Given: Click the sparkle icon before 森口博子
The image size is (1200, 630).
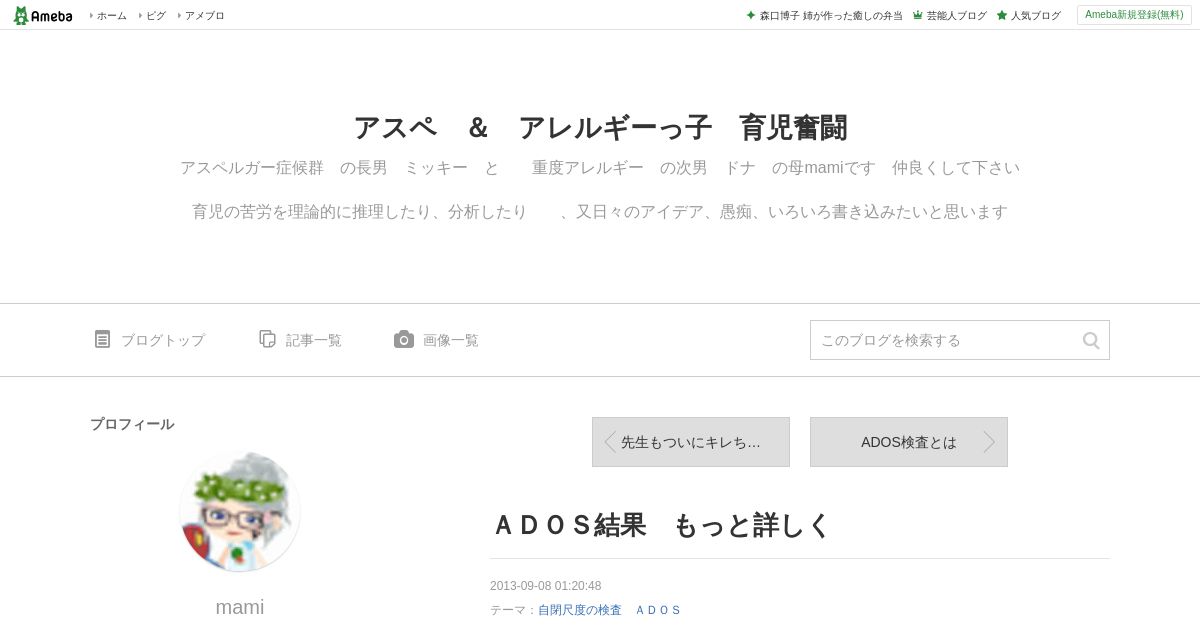Looking at the screenshot, I should (x=751, y=15).
